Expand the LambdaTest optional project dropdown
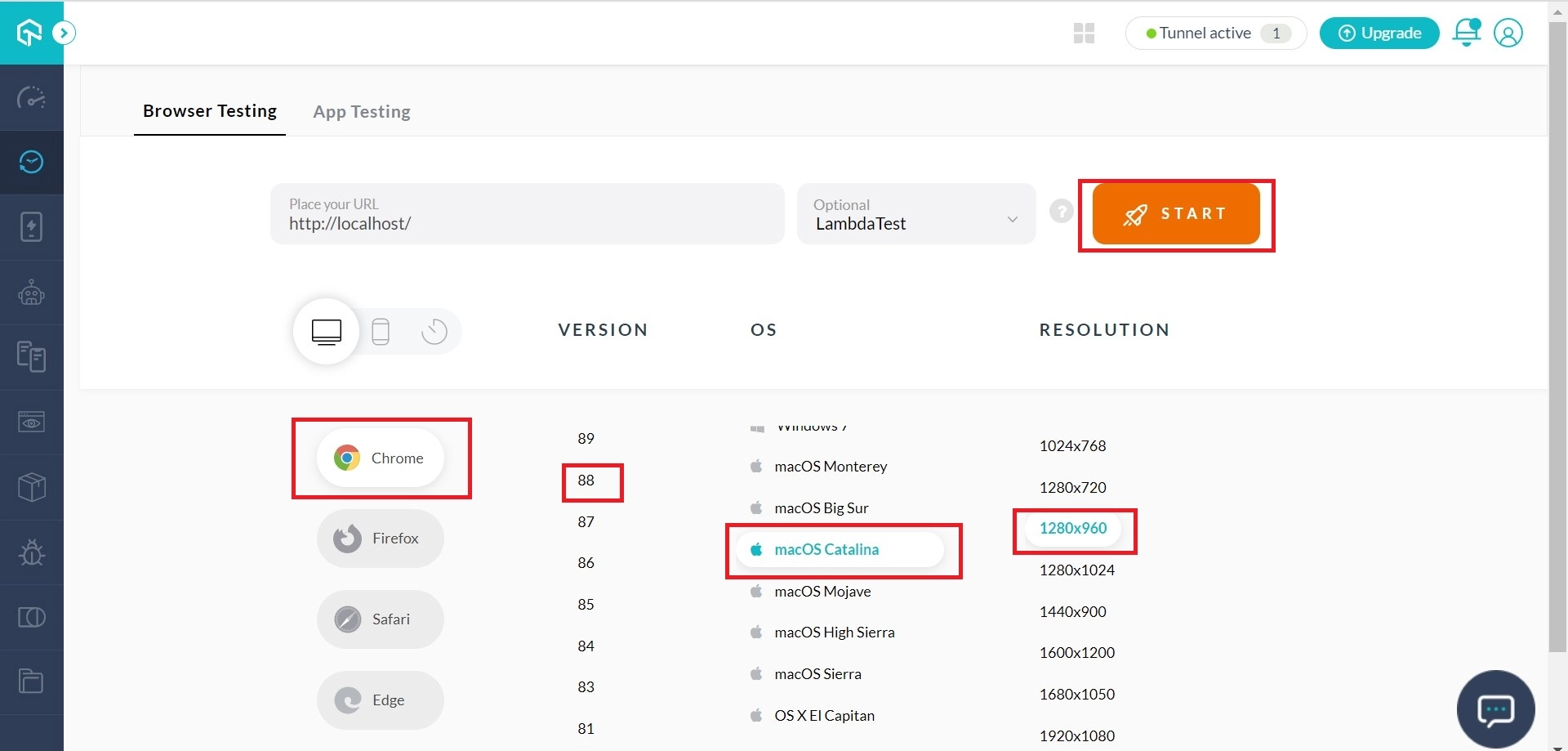1568x751 pixels. [1013, 218]
